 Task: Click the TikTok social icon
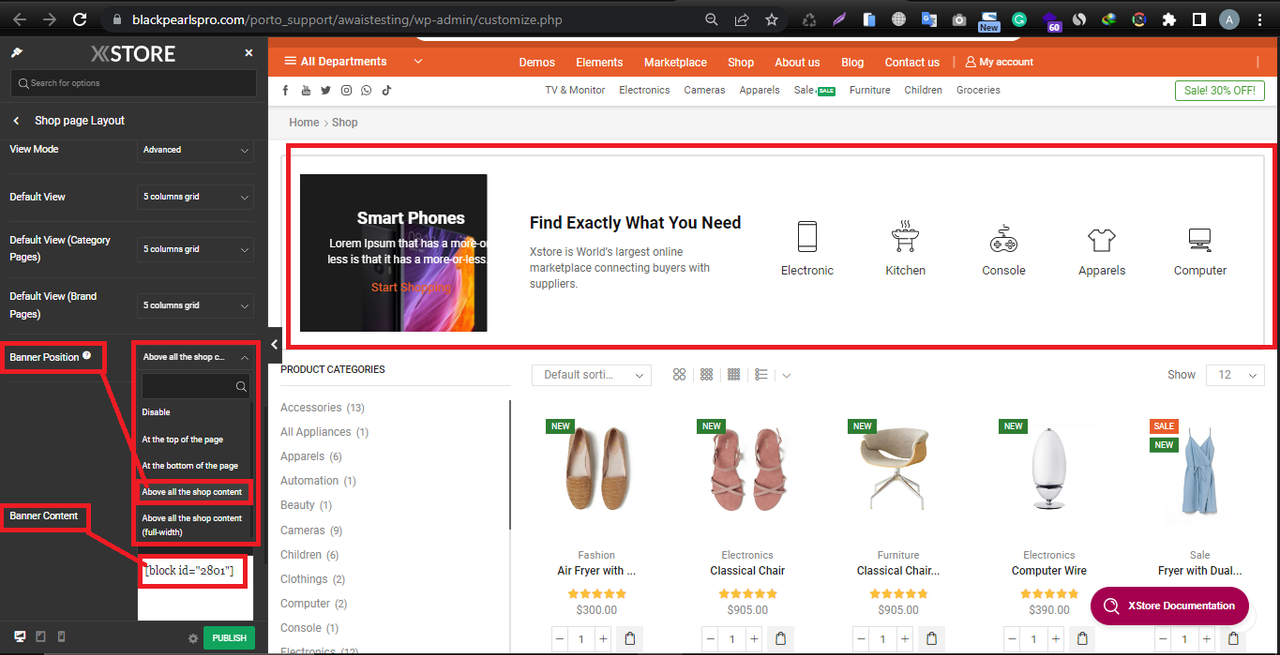pyautogui.click(x=387, y=90)
